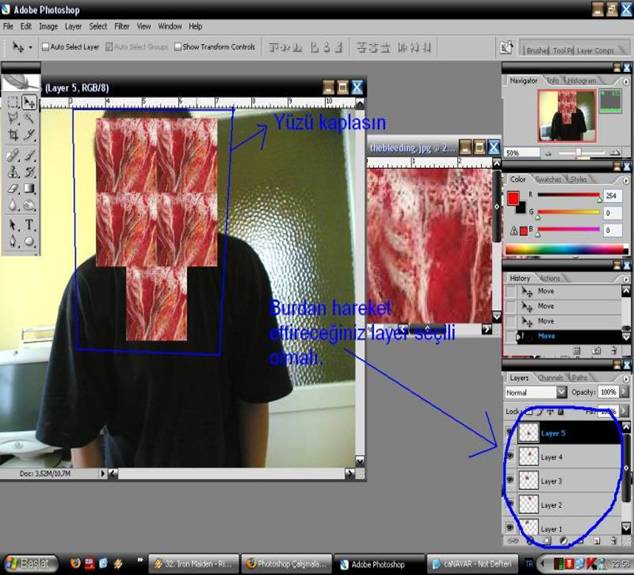Image resolution: width=634 pixels, height=575 pixels.
Task: Open the tool preset picker arrow
Action: (30, 48)
